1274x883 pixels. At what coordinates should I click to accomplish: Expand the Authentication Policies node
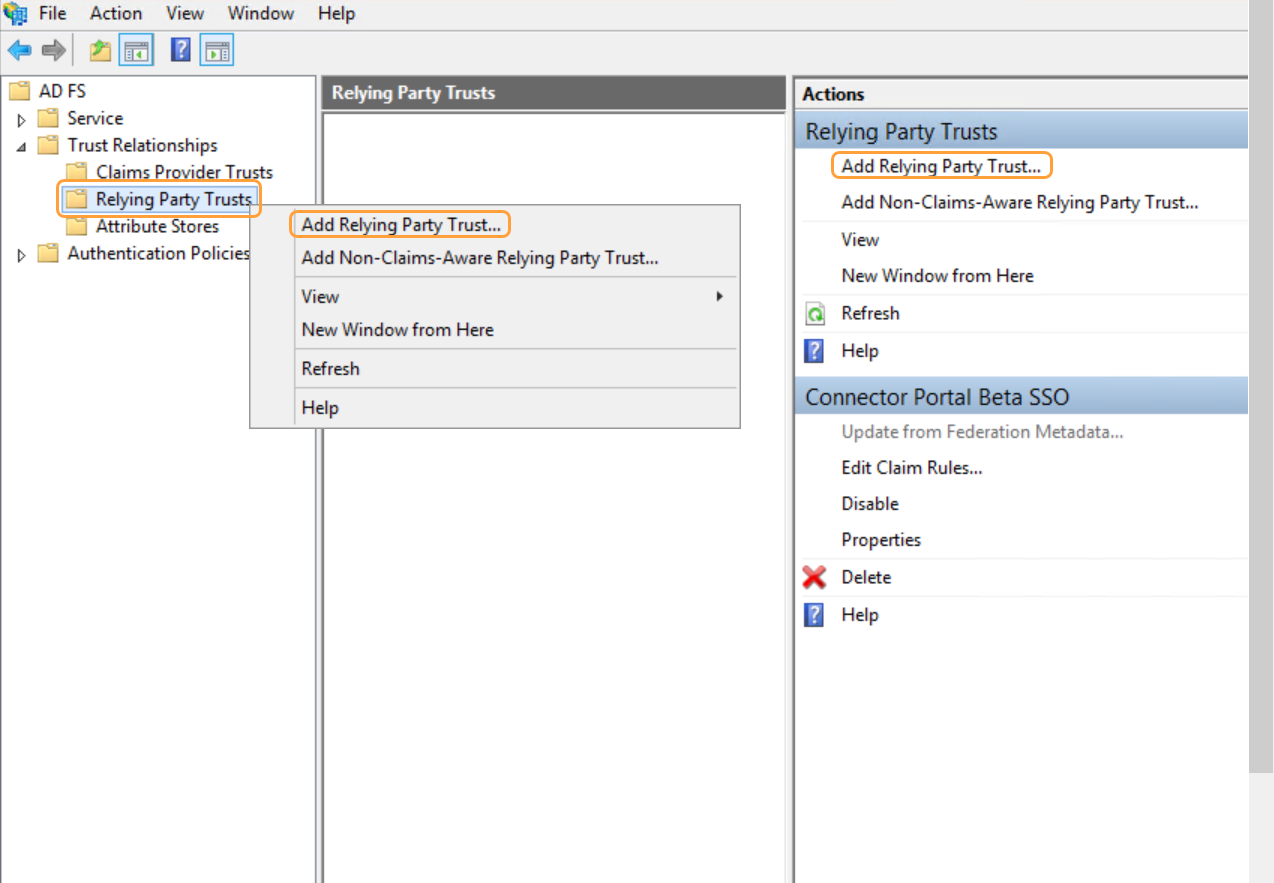pos(22,255)
